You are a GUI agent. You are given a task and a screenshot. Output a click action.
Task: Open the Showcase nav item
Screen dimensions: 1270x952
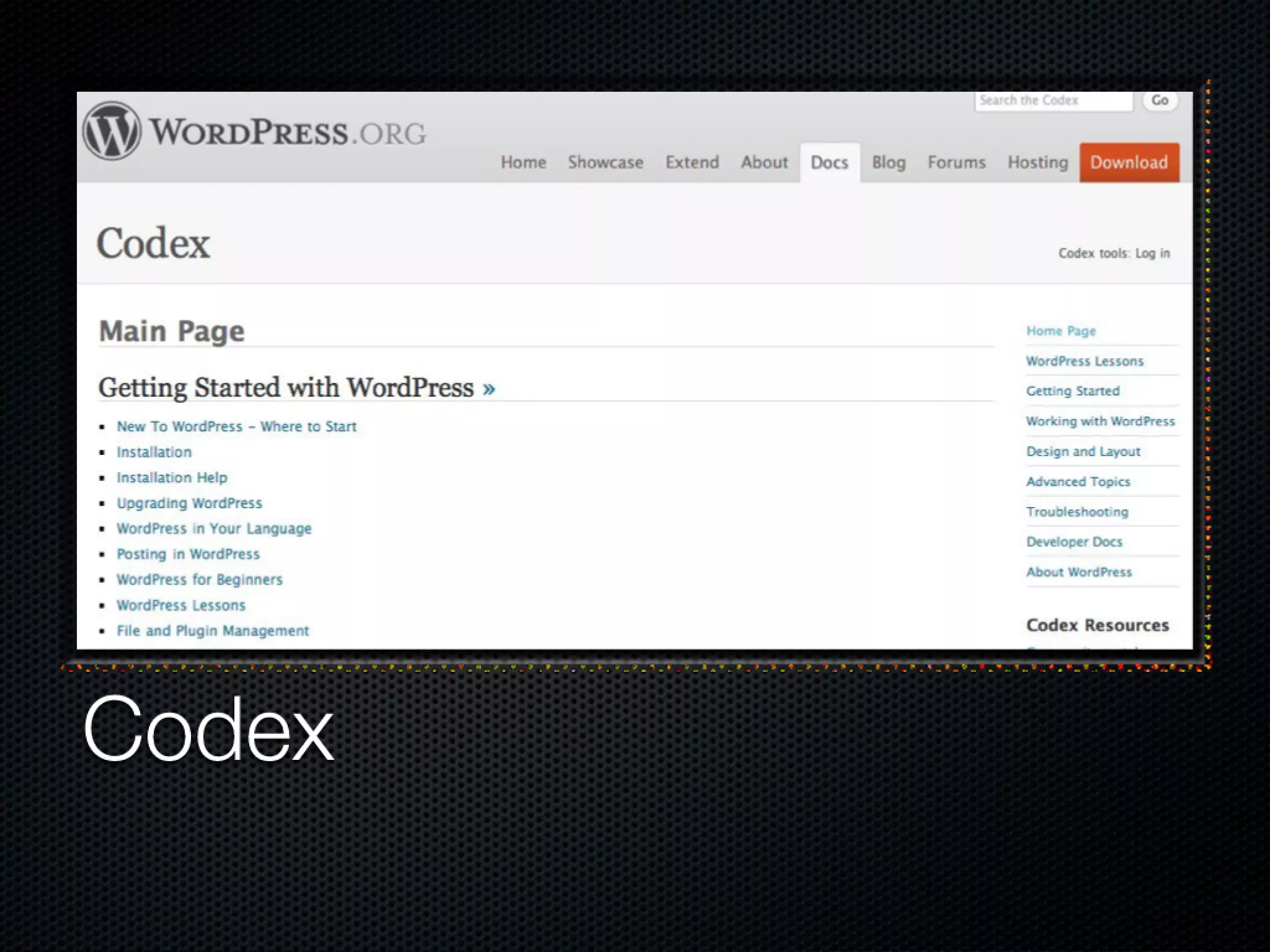pos(606,162)
